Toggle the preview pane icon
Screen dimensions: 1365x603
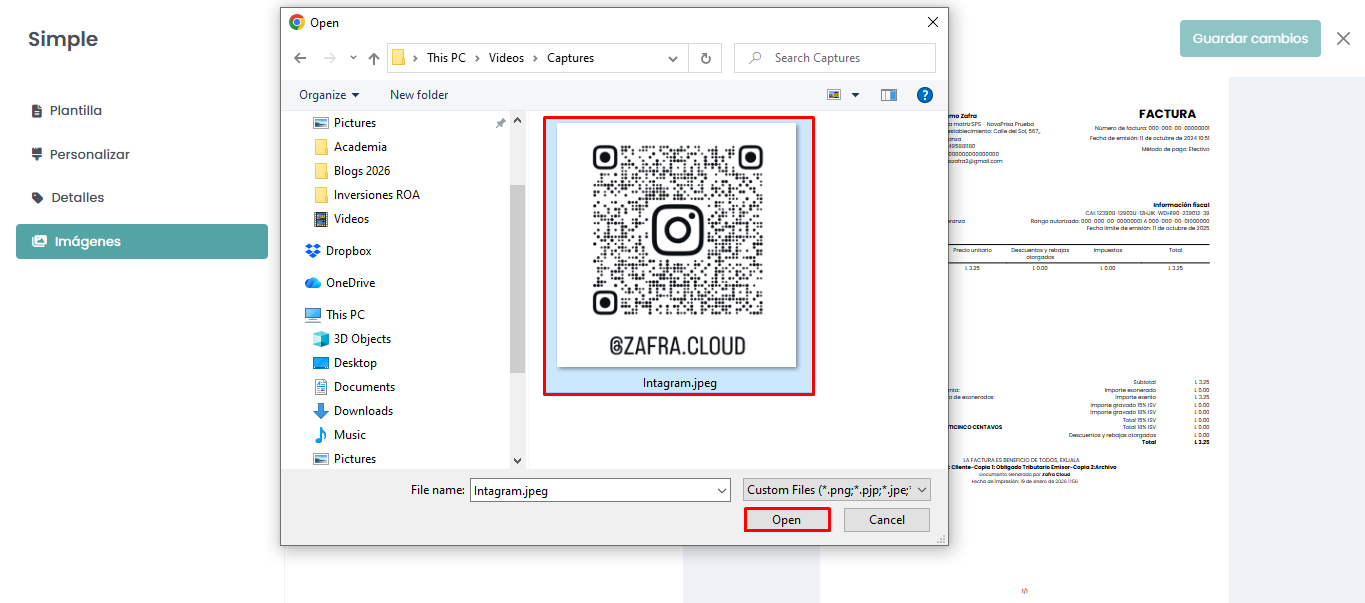pyautogui.click(x=889, y=95)
